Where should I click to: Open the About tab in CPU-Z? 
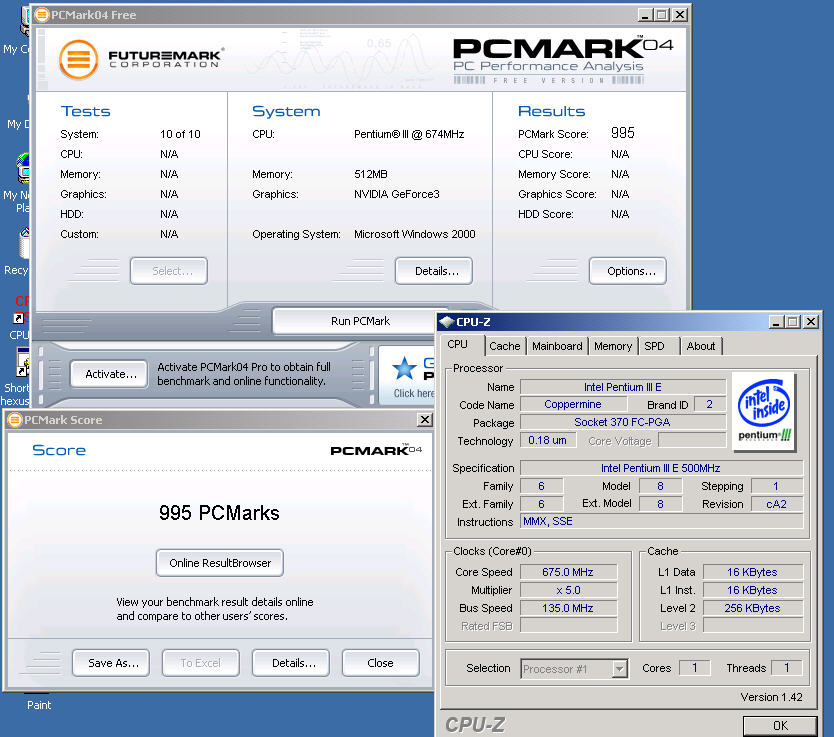click(701, 346)
